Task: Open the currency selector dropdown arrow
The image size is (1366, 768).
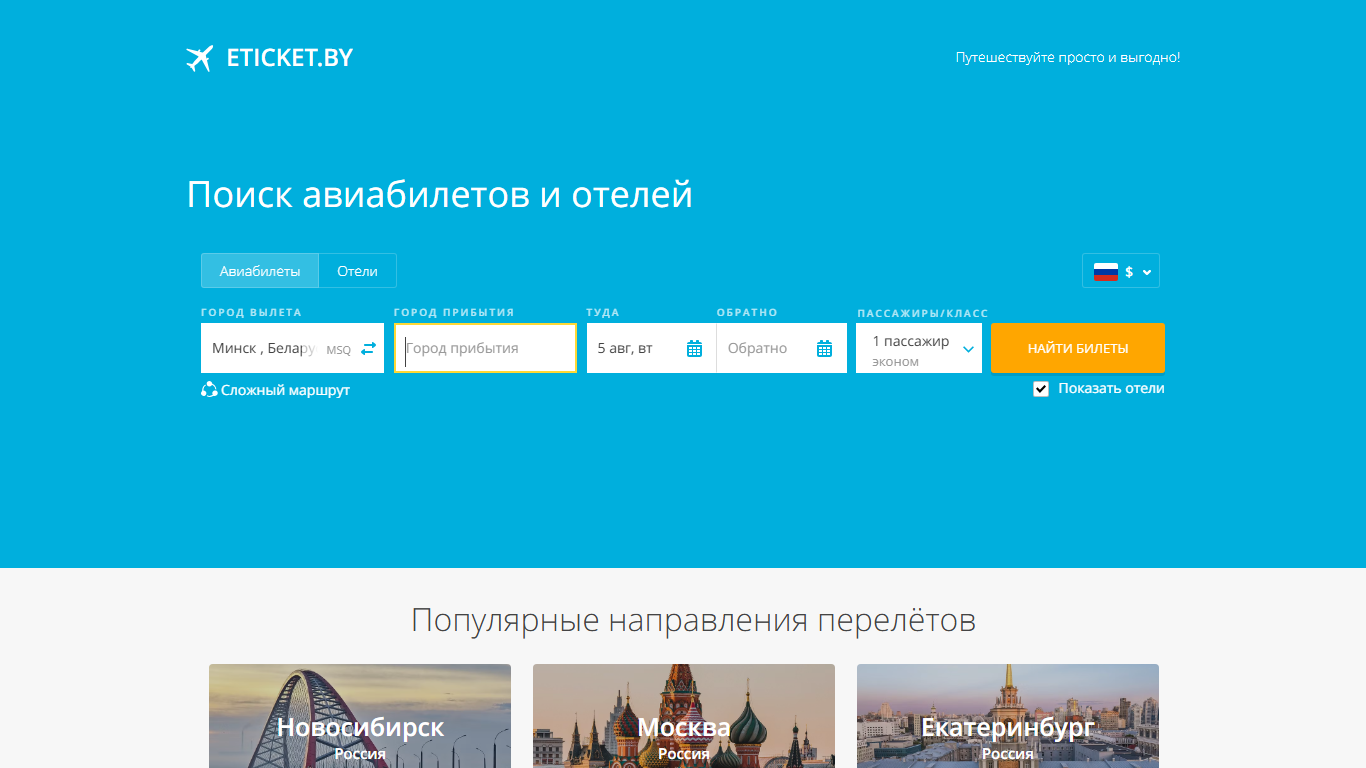Action: [1147, 272]
